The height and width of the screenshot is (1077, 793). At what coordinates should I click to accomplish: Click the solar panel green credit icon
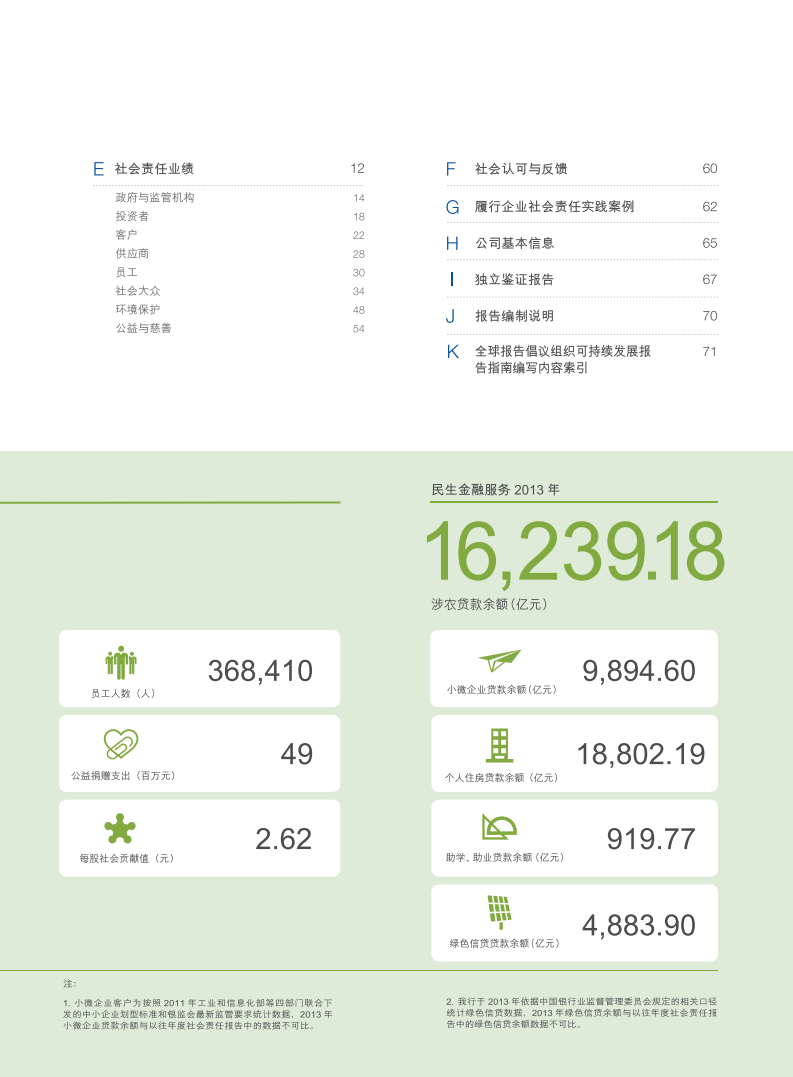pos(500,912)
